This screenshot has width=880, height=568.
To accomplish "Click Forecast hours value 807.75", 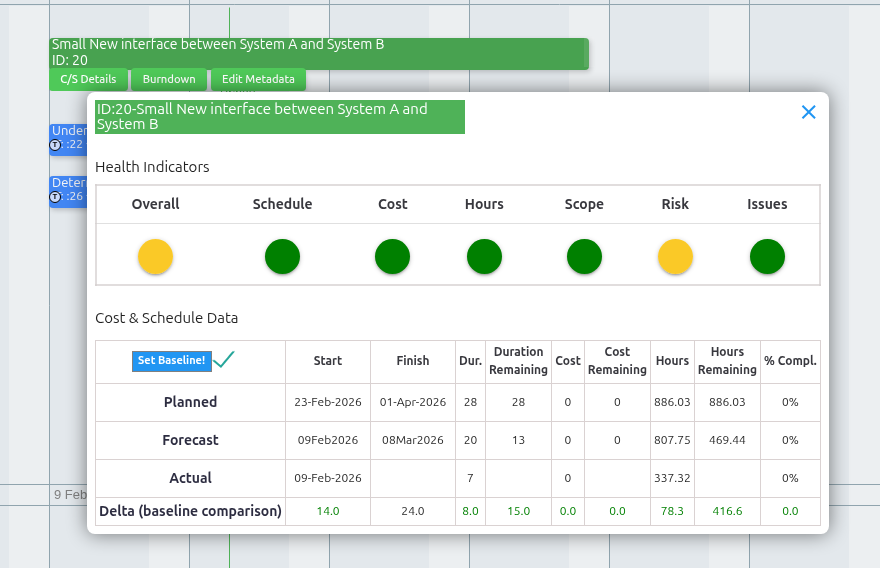I will point(672,441).
